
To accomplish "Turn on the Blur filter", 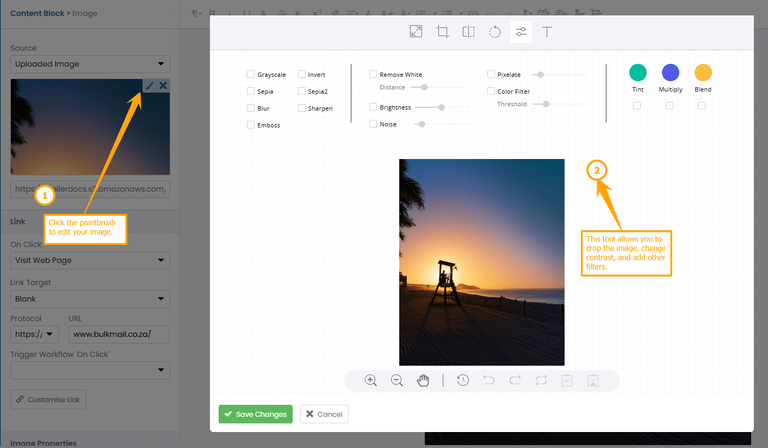I will click(x=251, y=108).
